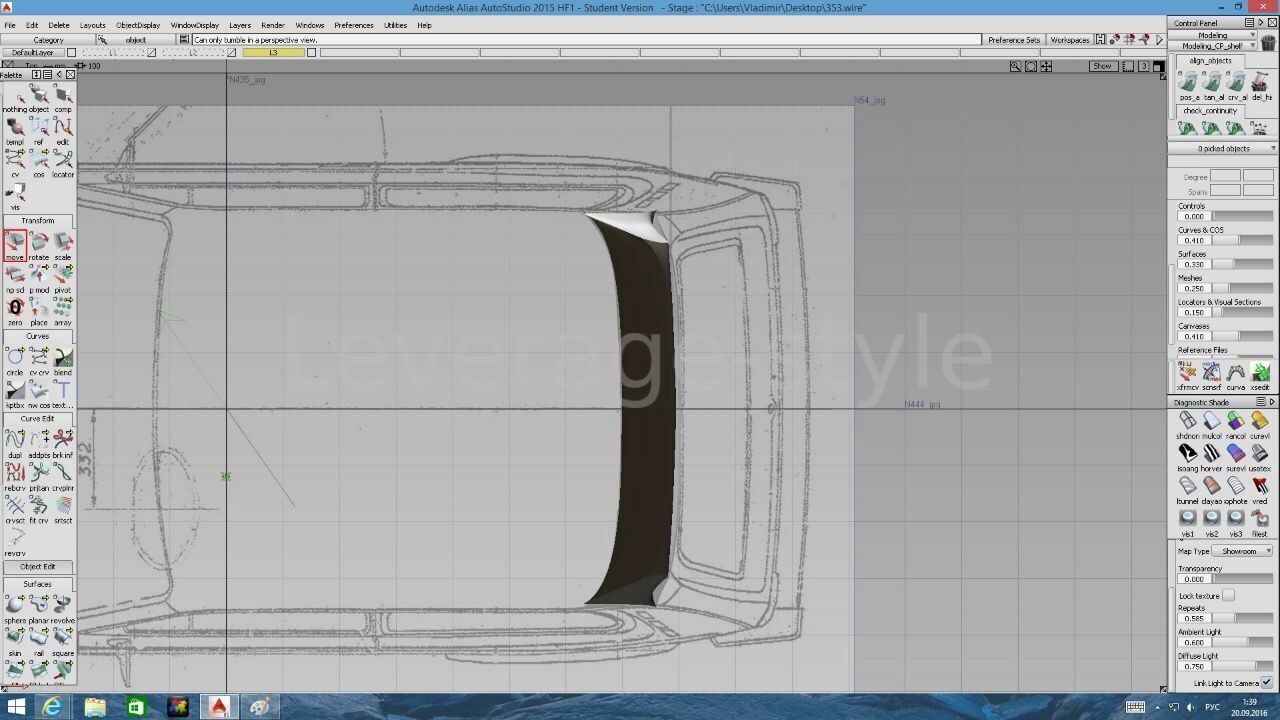Toggle the Lock texture checkbox
The image size is (1280, 720).
1228,596
